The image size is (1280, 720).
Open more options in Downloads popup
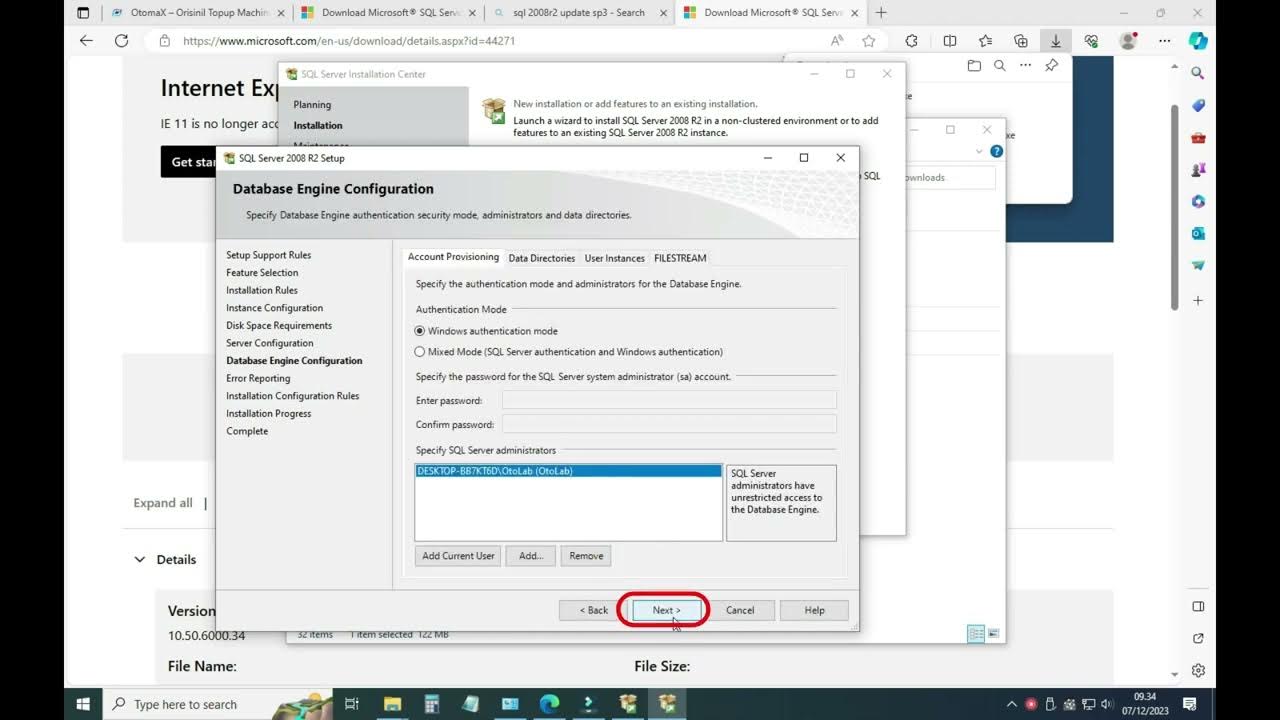click(1025, 65)
